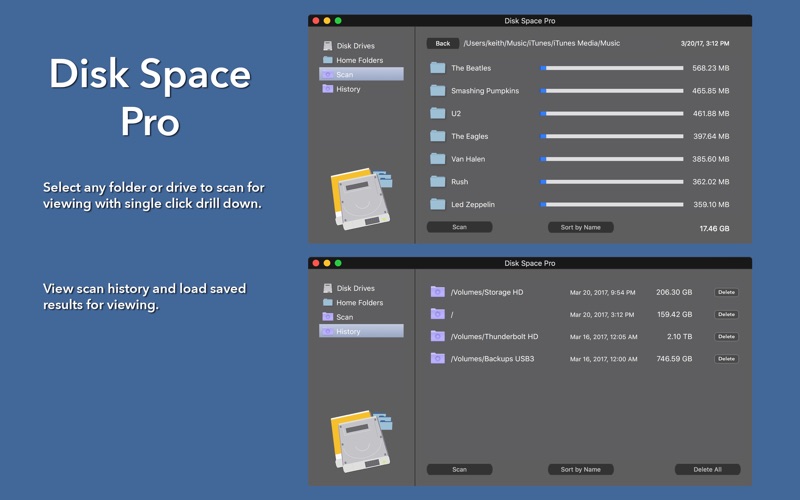Click the /Volumes/Thunderbolt HD path text
Screen dimensions: 800x500
point(494,337)
